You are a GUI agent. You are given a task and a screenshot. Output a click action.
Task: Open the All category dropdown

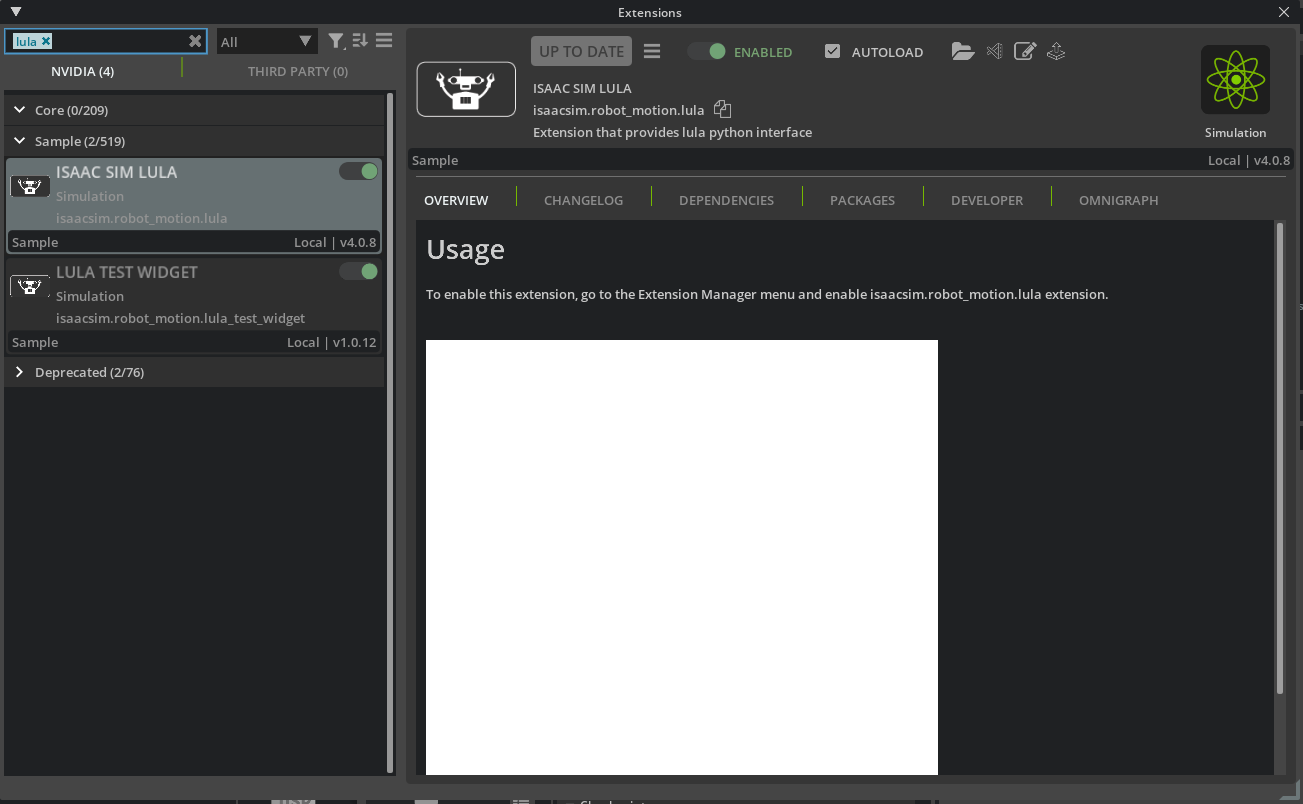266,42
